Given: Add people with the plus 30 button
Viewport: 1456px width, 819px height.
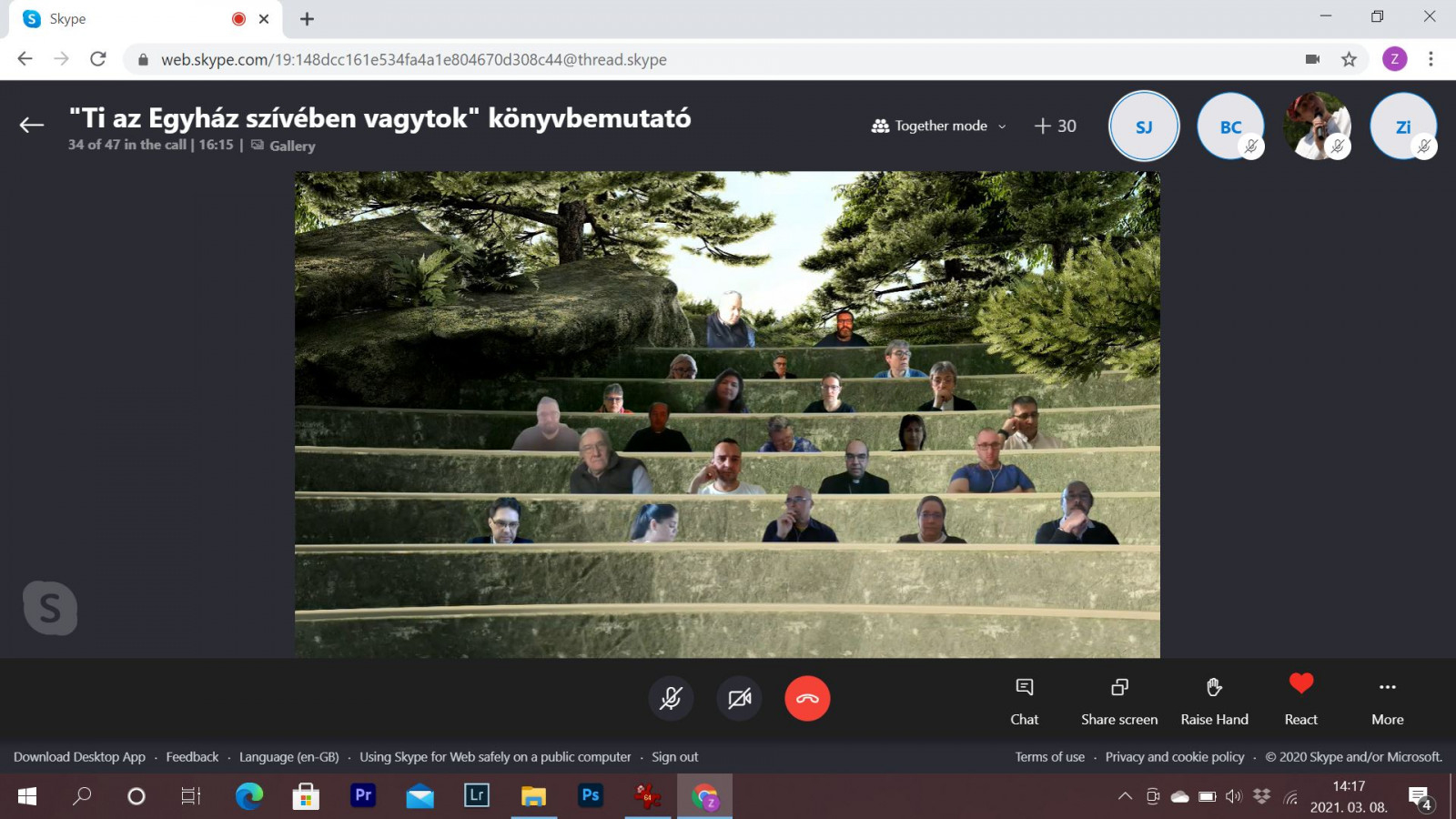Looking at the screenshot, I should coord(1056,126).
